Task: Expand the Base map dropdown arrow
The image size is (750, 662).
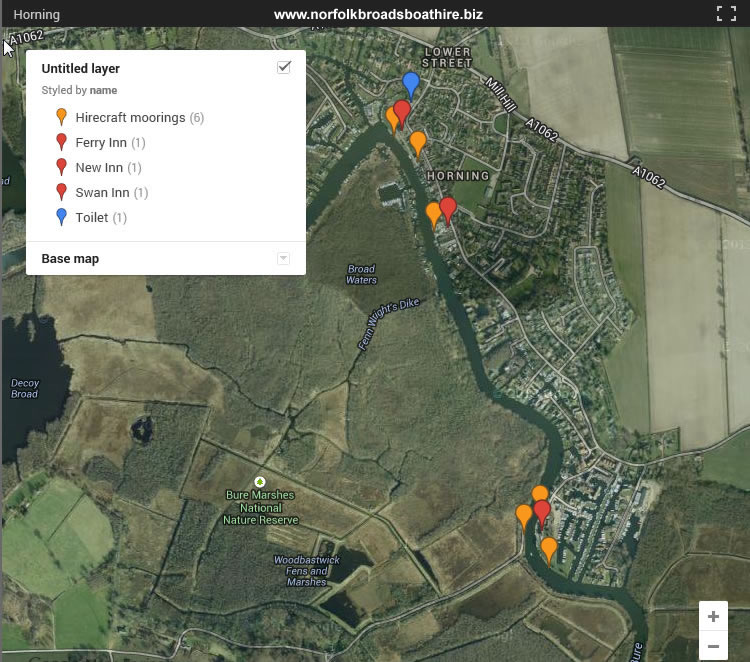Action: (283, 259)
